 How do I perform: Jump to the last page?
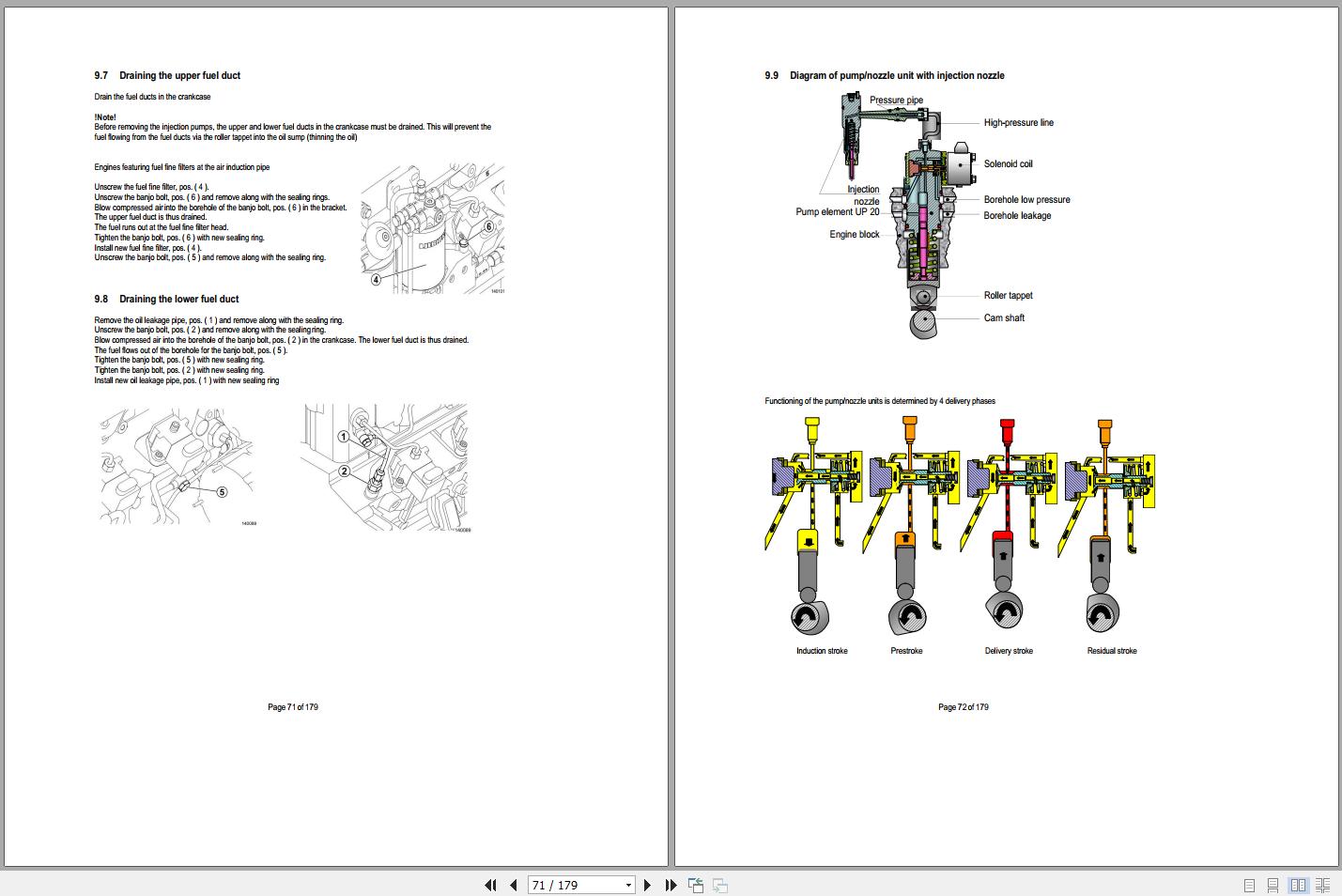pyautogui.click(x=670, y=885)
